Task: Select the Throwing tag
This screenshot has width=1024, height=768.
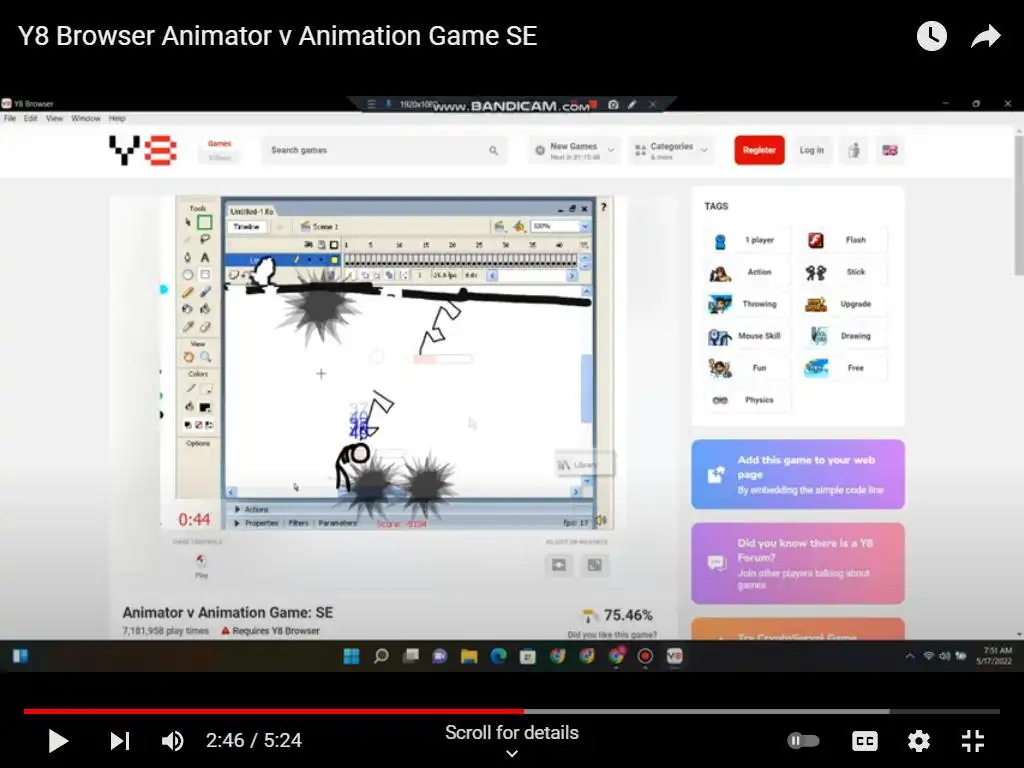Action: pos(747,304)
